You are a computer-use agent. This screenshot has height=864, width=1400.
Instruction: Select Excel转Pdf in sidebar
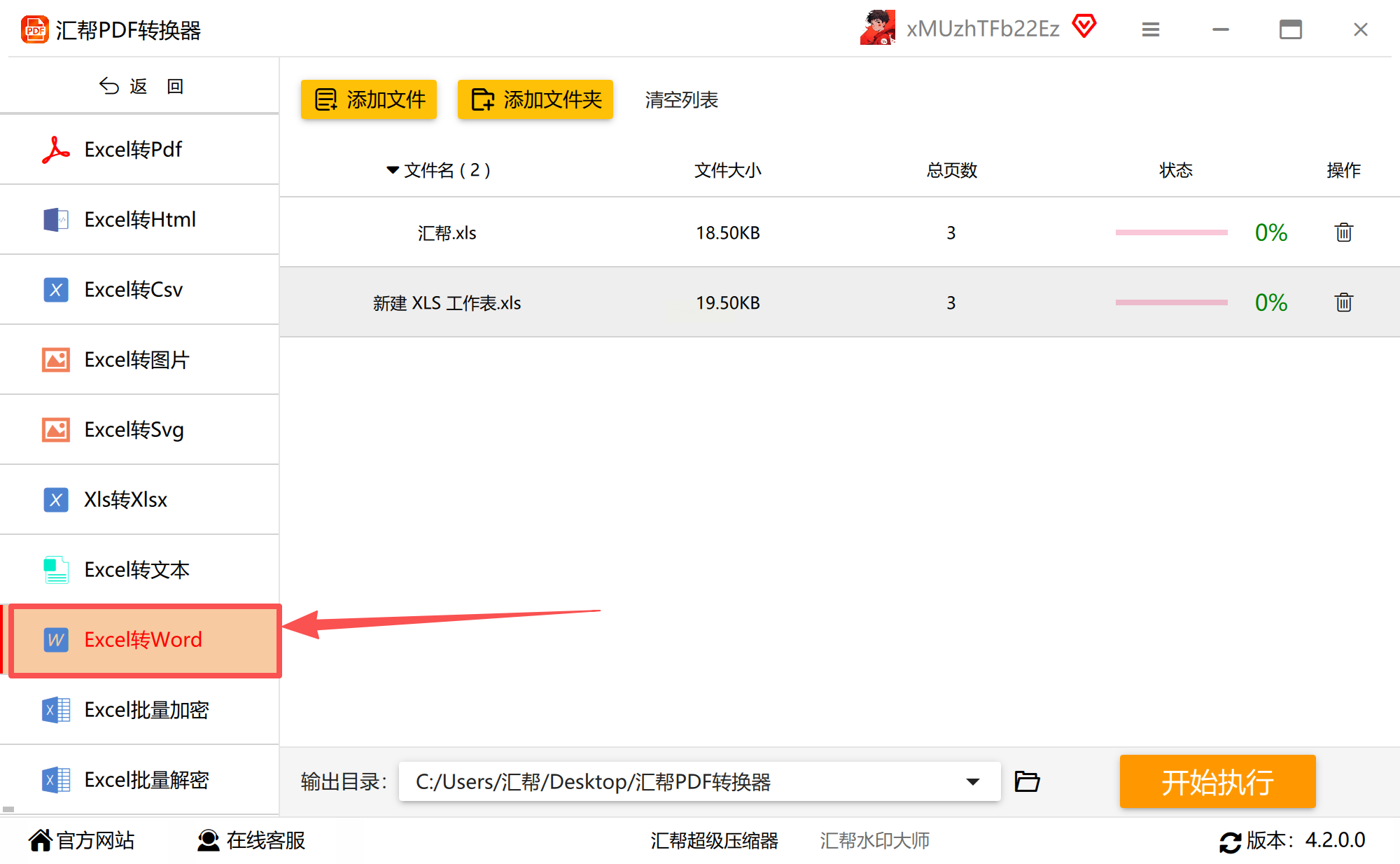[x=133, y=149]
